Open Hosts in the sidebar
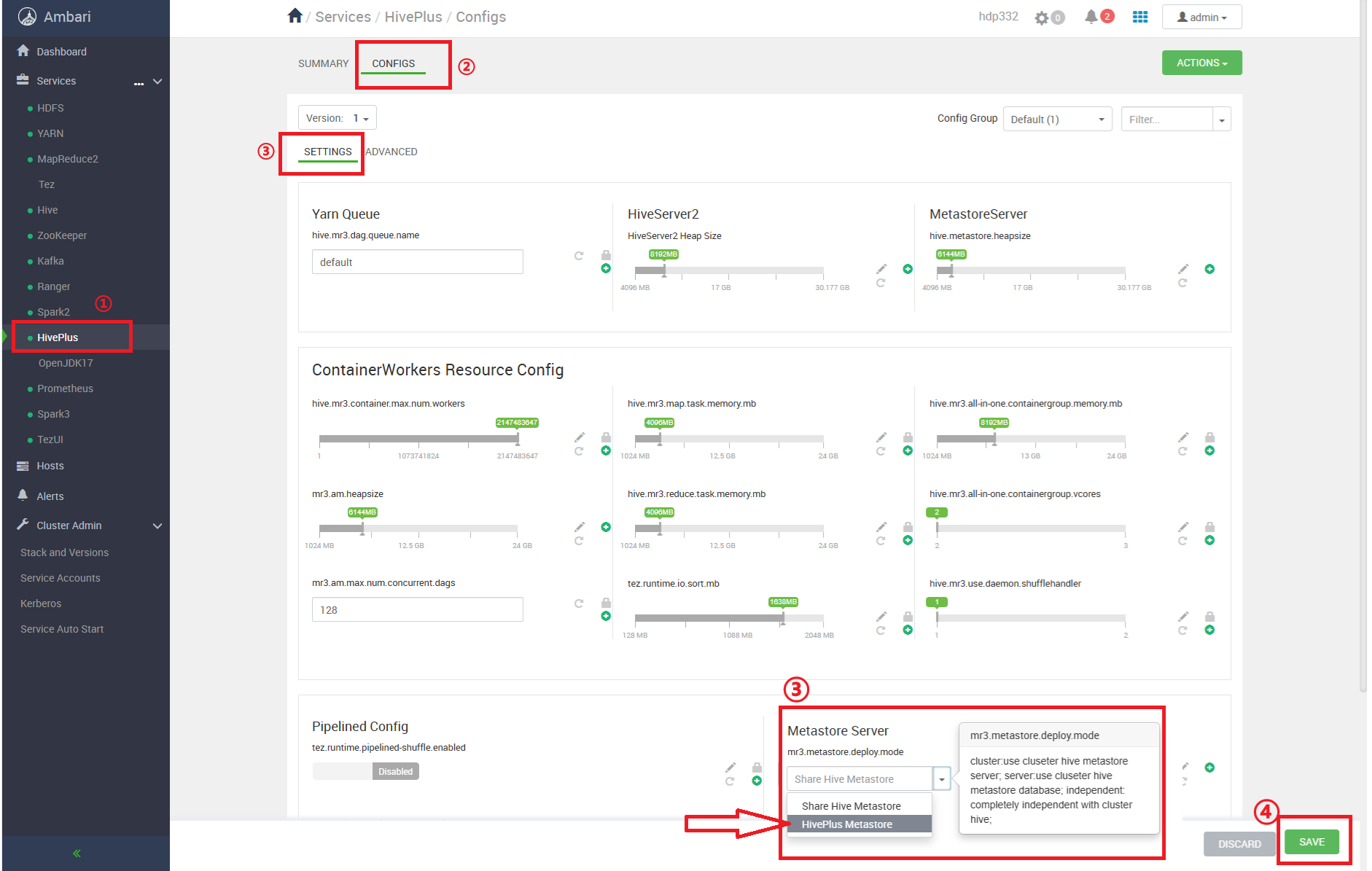This screenshot has width=1372, height=871. click(x=50, y=466)
